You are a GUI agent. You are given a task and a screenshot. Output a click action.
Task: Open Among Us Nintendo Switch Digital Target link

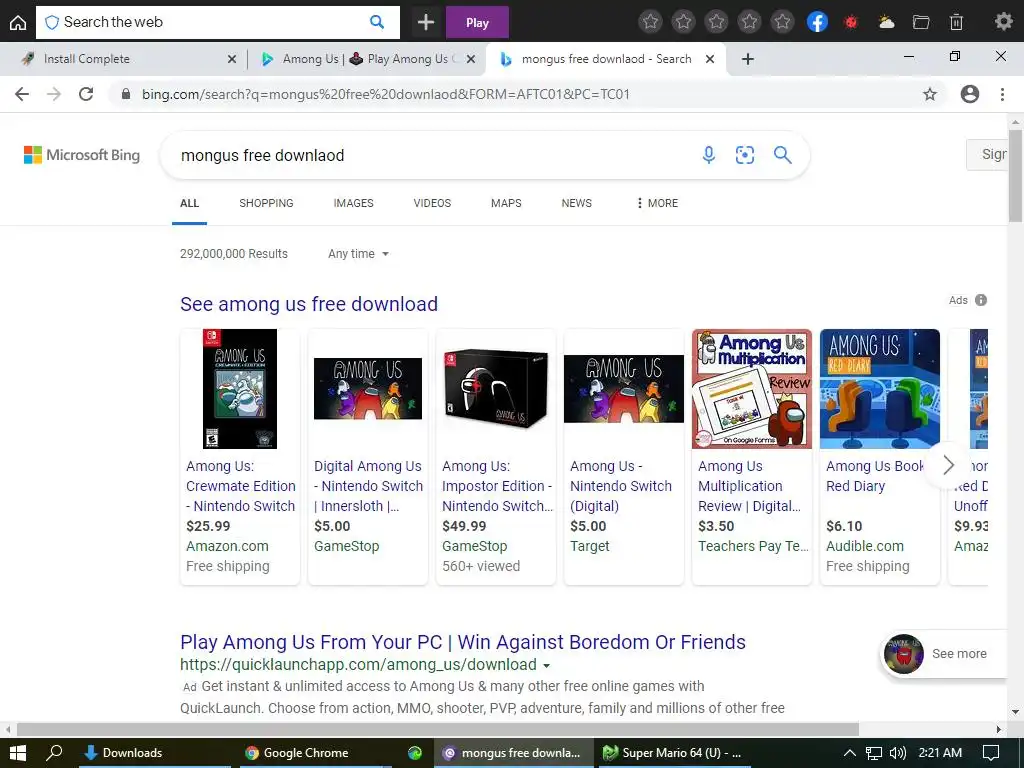(x=620, y=486)
